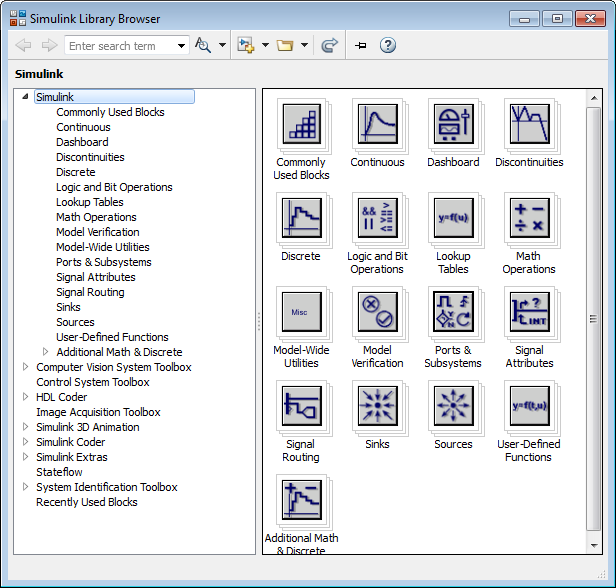Image resolution: width=616 pixels, height=588 pixels.
Task: Expand the HDL Coder tree node
Action: (x=26, y=396)
